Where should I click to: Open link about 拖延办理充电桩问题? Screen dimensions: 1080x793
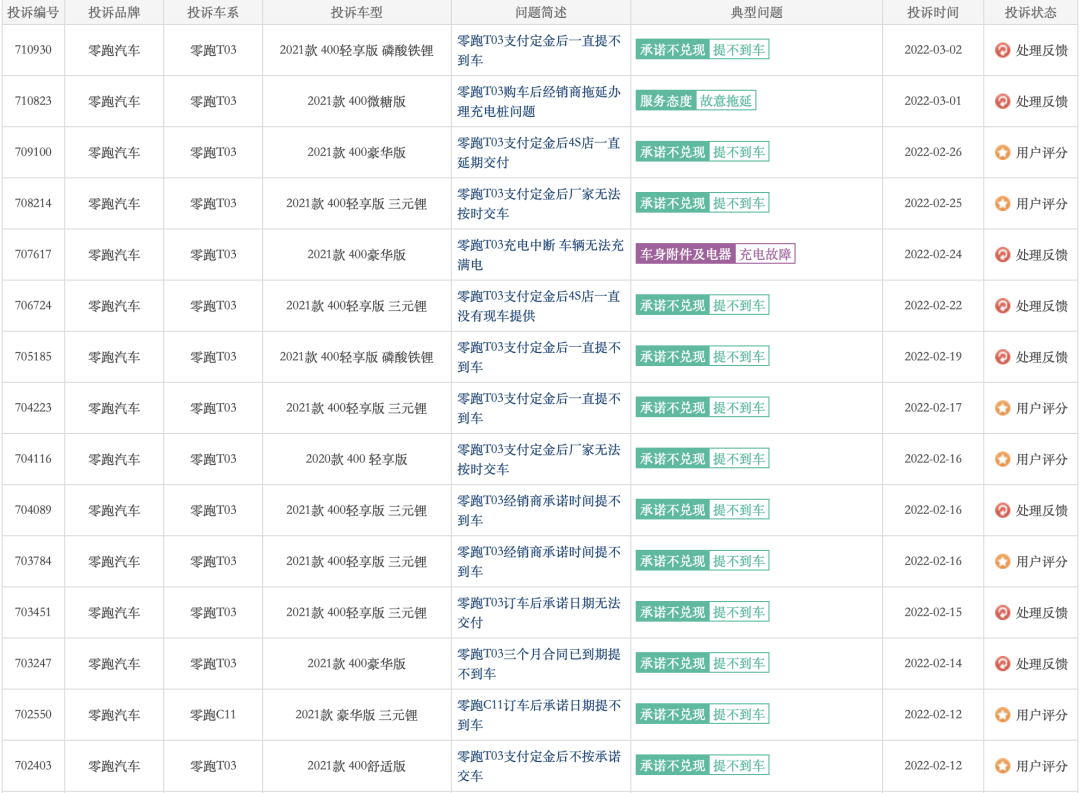tap(539, 101)
